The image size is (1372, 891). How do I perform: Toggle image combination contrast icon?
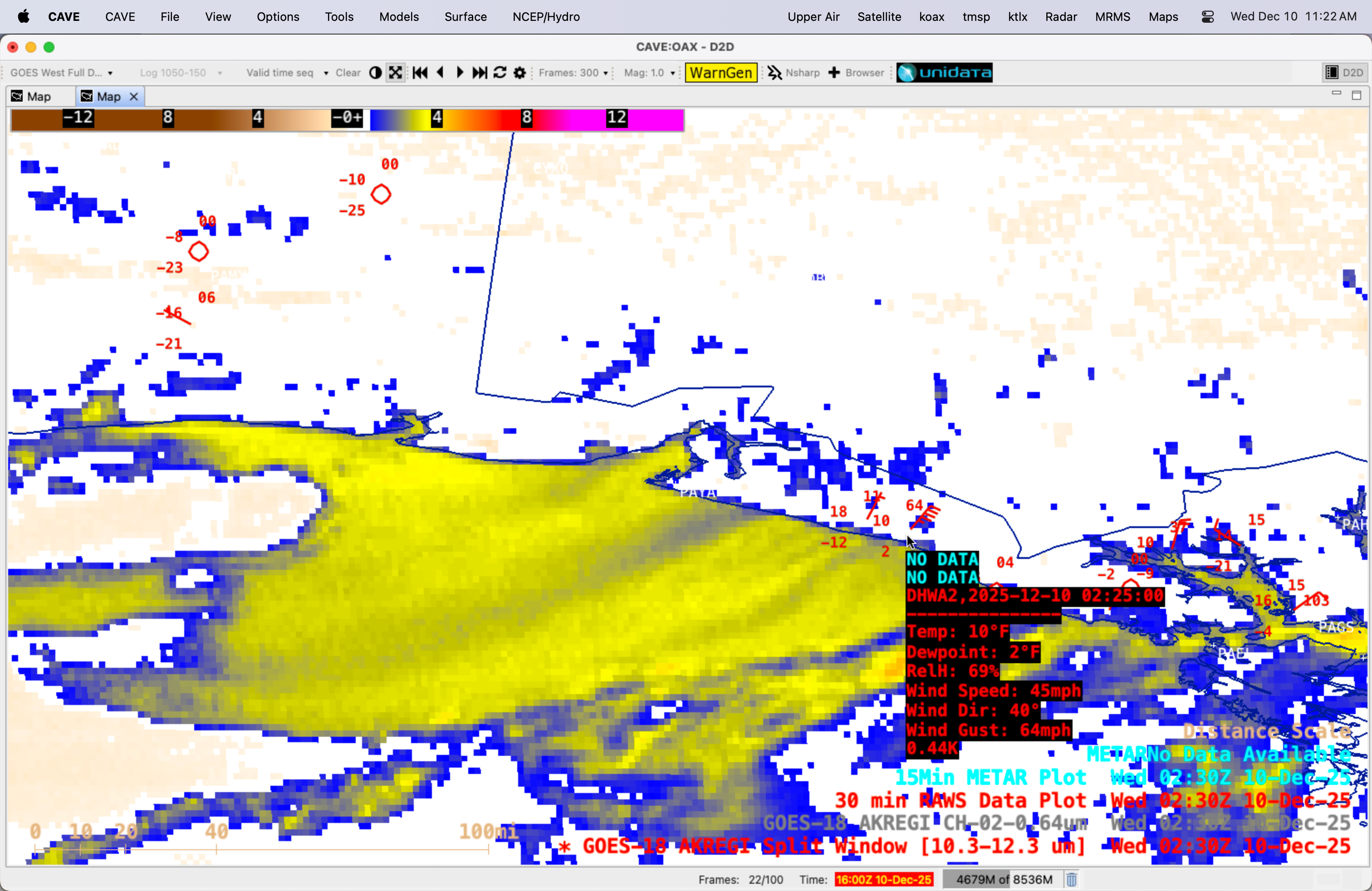pos(375,73)
